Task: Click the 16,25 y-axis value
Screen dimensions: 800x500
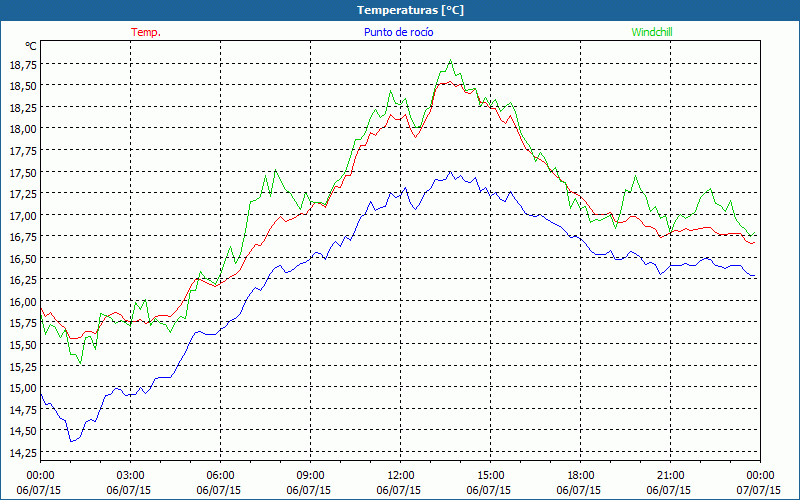Action: pyautogui.click(x=23, y=280)
